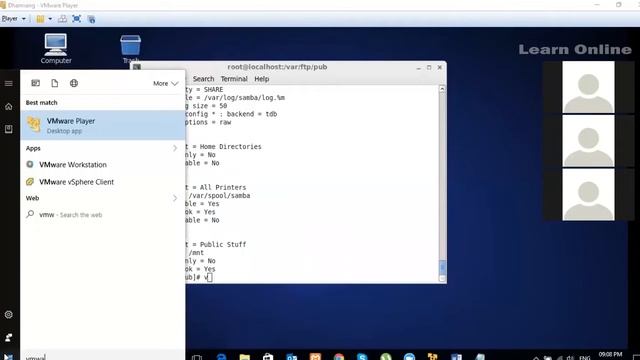
Task: Open the Terminal menu in terminal window
Action: pos(234,79)
